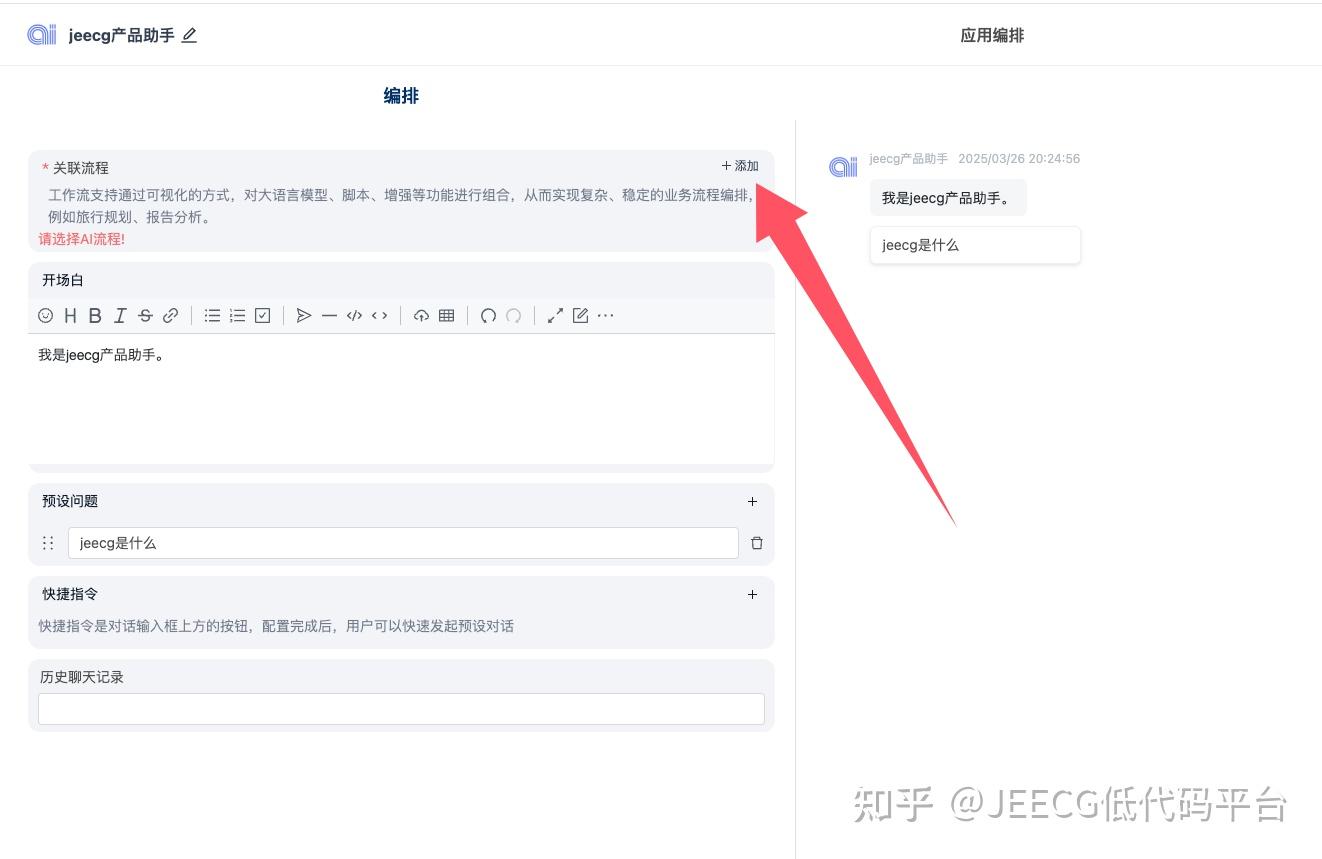Upload a file with the cloud icon
The image size is (1322, 859).
(421, 316)
